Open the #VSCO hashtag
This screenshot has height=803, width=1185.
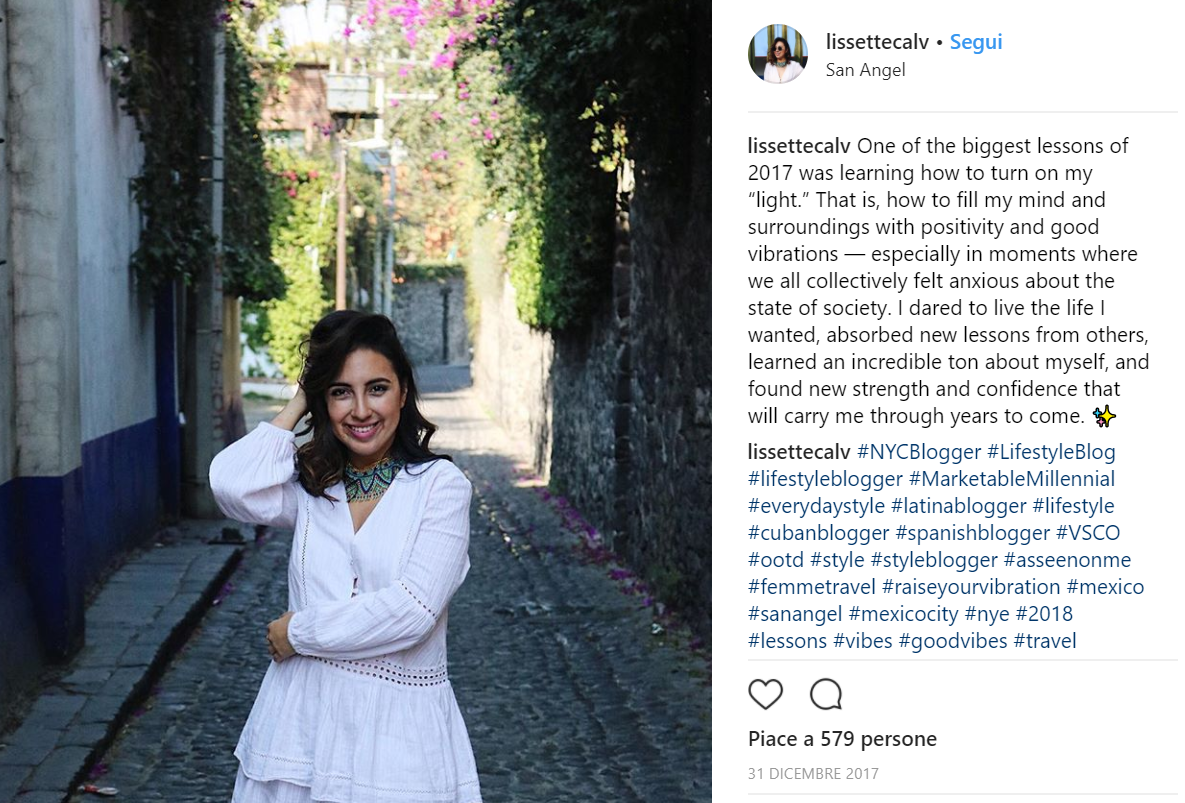pos(1088,533)
